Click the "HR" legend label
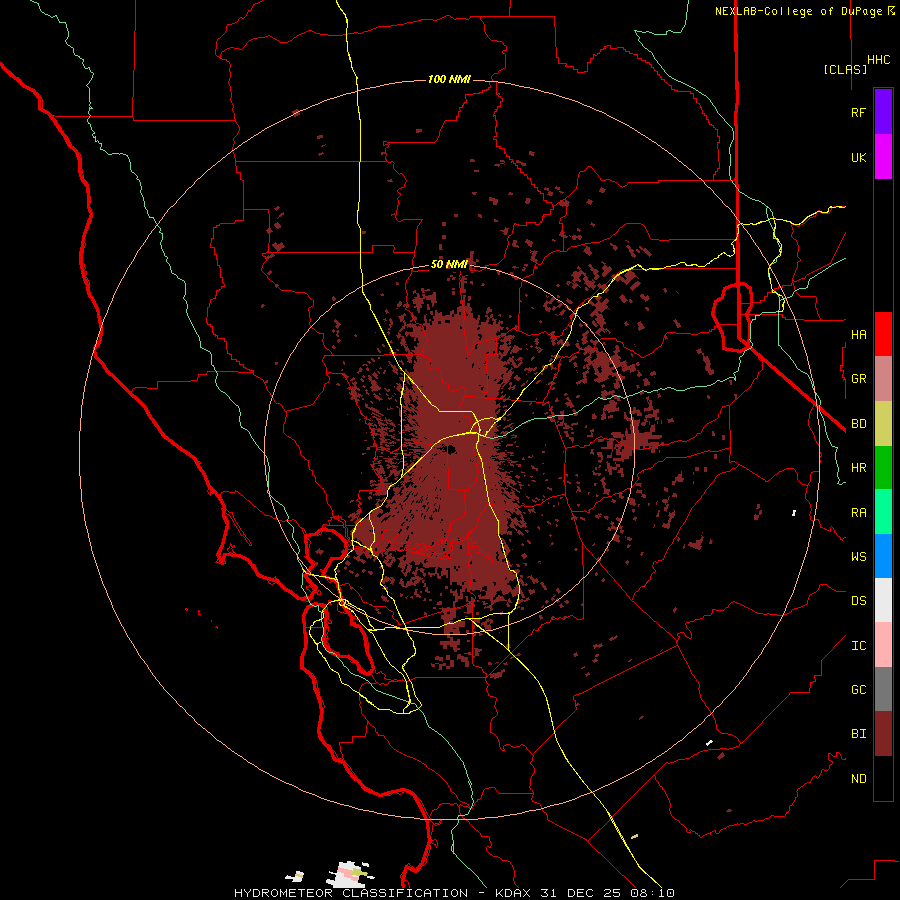Image resolution: width=900 pixels, height=900 pixels. pos(858,468)
